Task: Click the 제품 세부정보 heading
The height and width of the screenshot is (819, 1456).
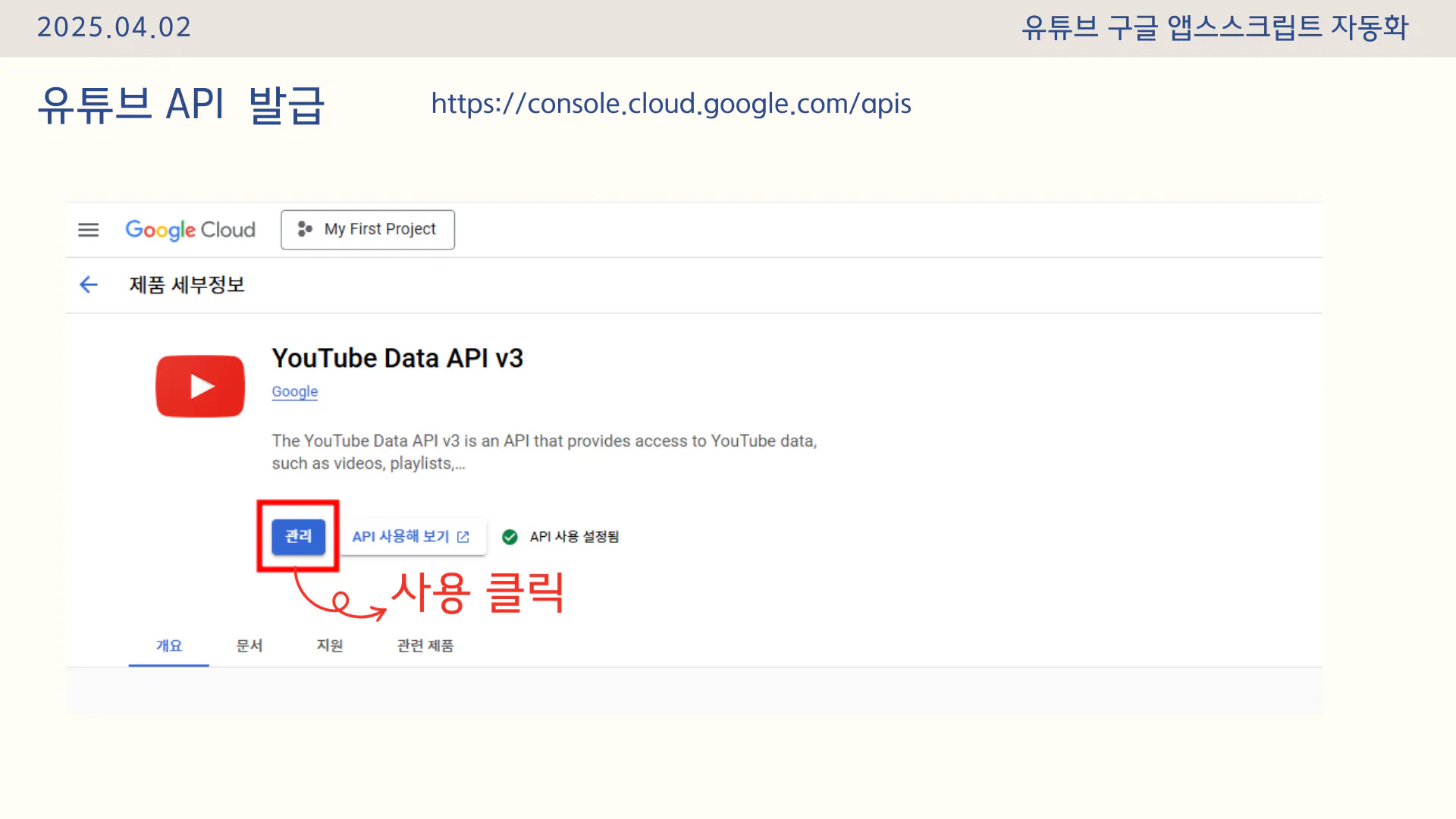Action: pos(187,284)
